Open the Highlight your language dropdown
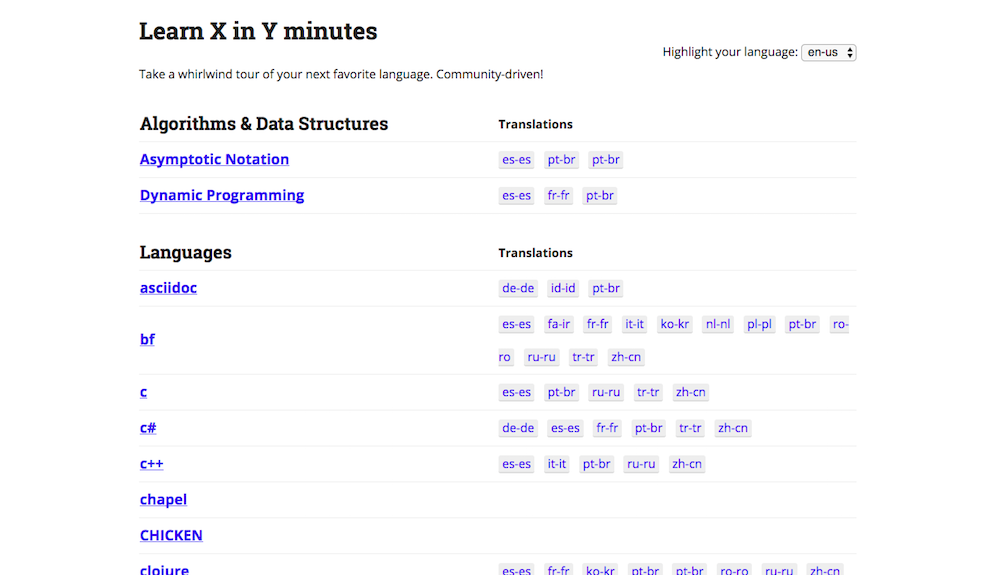 pos(828,52)
